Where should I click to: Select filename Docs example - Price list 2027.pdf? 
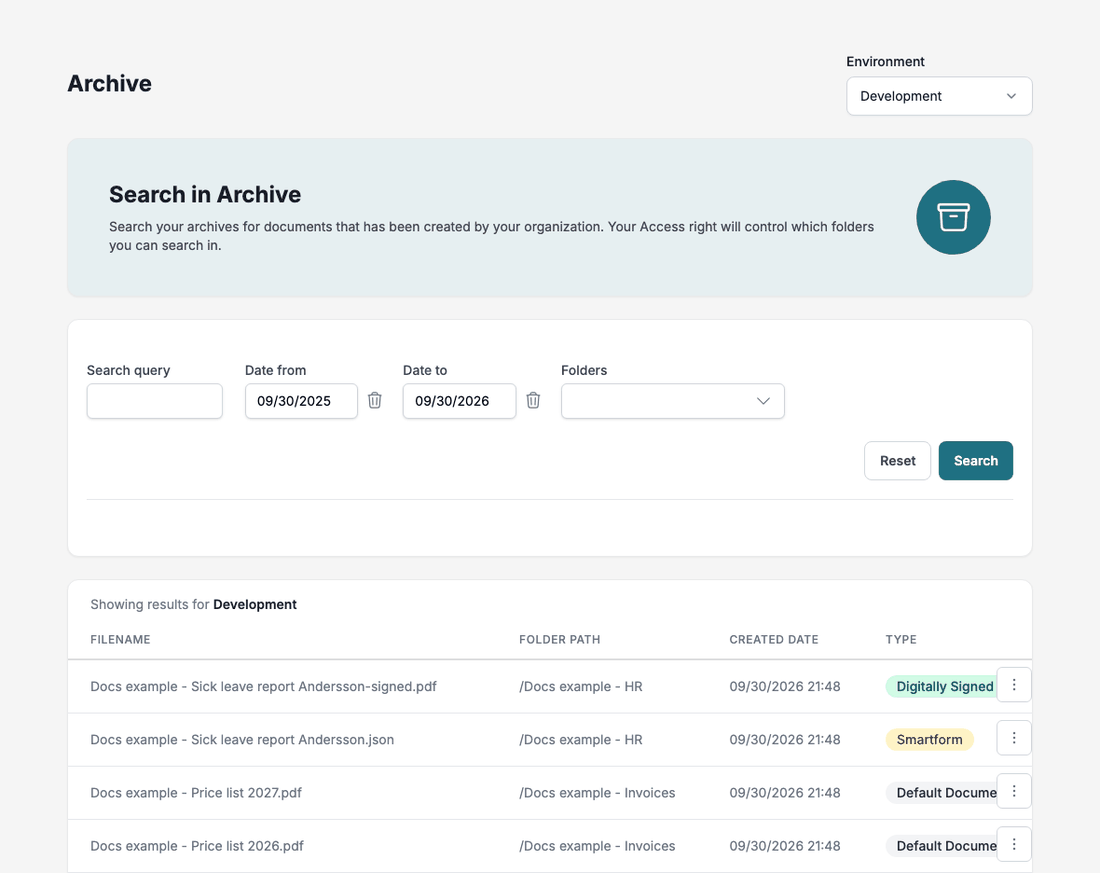coord(196,793)
